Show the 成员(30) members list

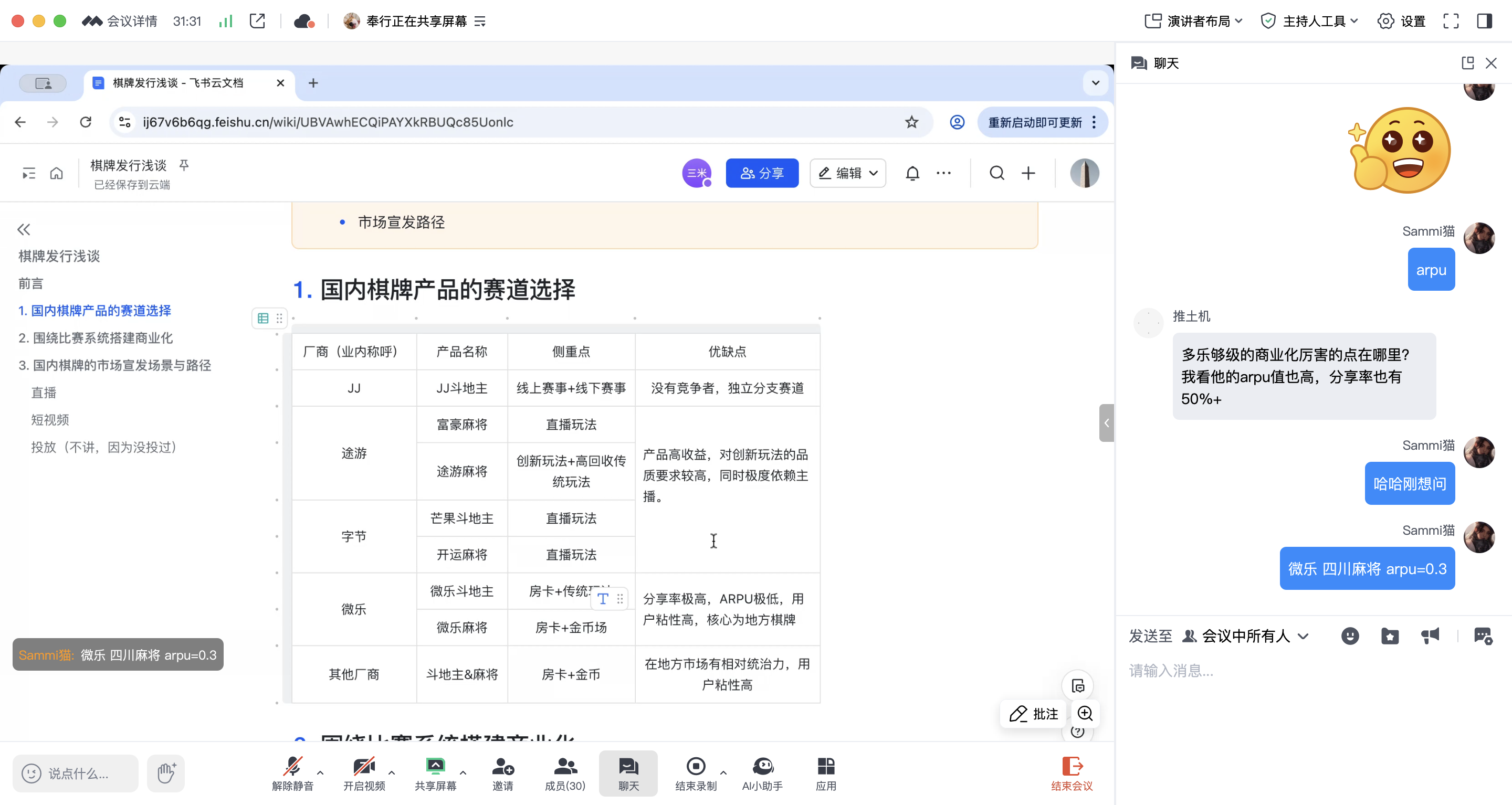565,773
